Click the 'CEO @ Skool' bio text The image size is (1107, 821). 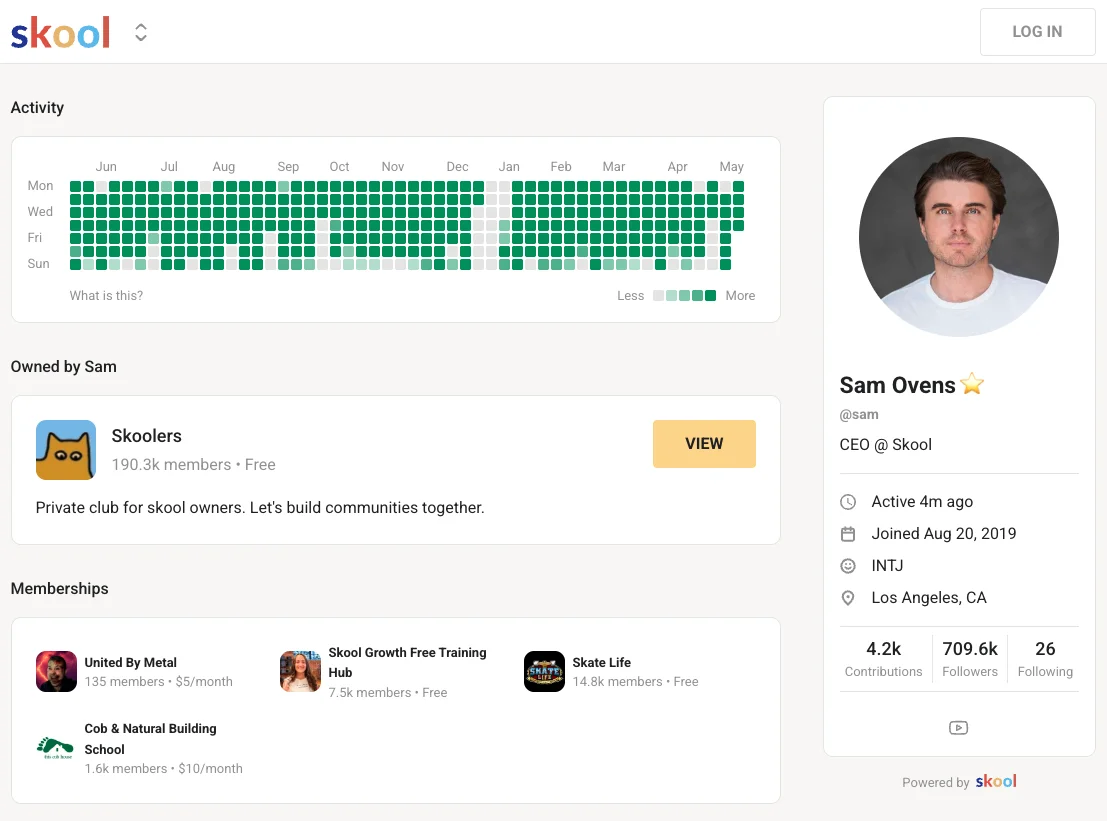885,445
